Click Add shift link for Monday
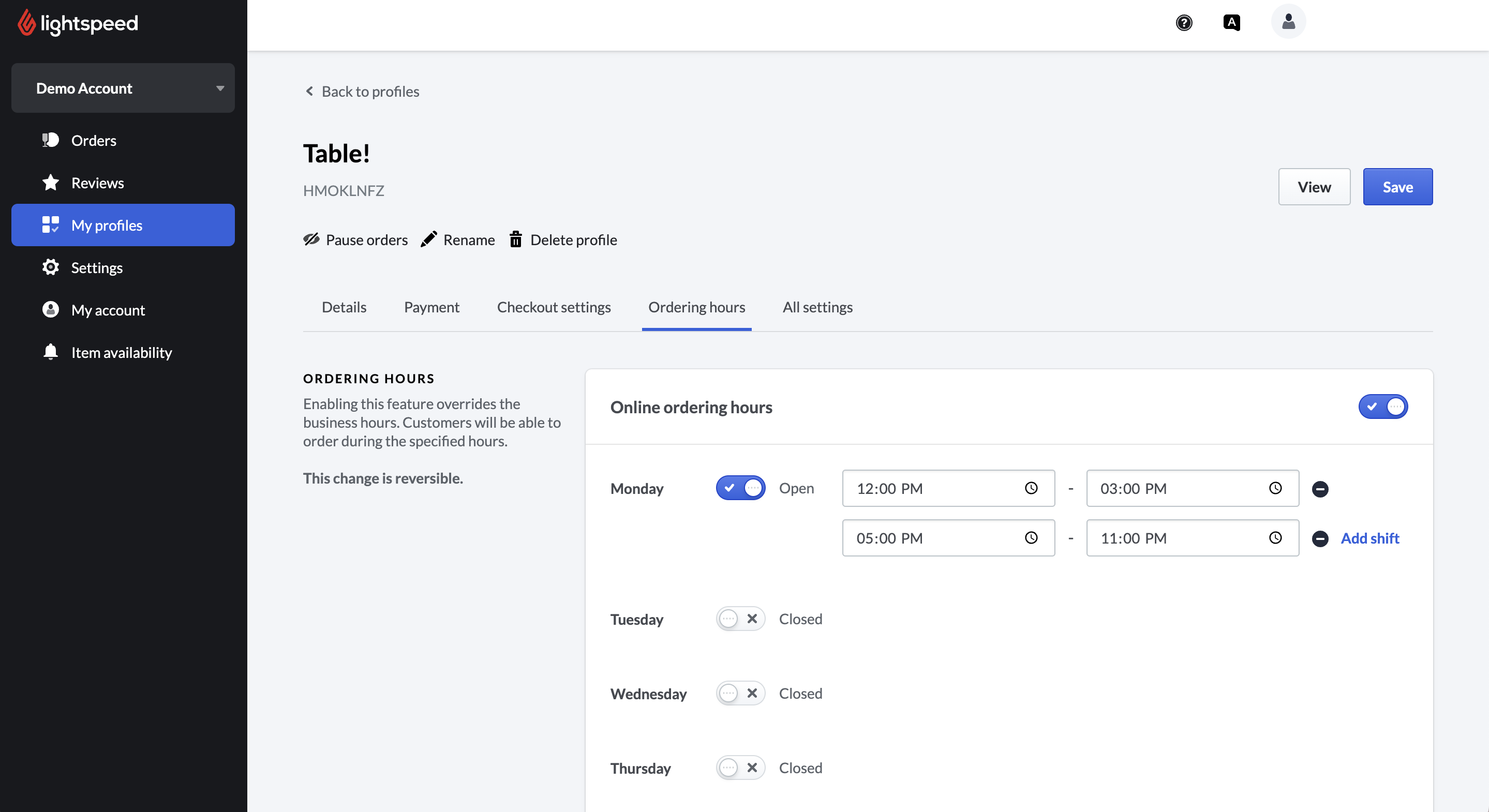Viewport: 1489px width, 812px height. (x=1370, y=538)
